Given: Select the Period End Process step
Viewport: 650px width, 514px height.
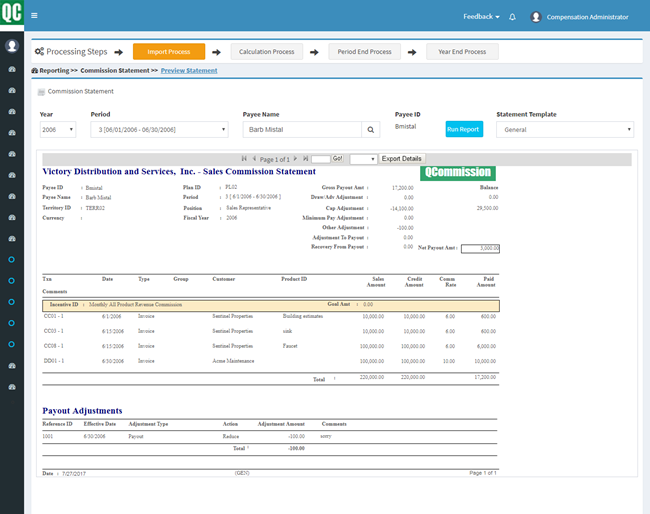Looking at the screenshot, I should coord(364,52).
